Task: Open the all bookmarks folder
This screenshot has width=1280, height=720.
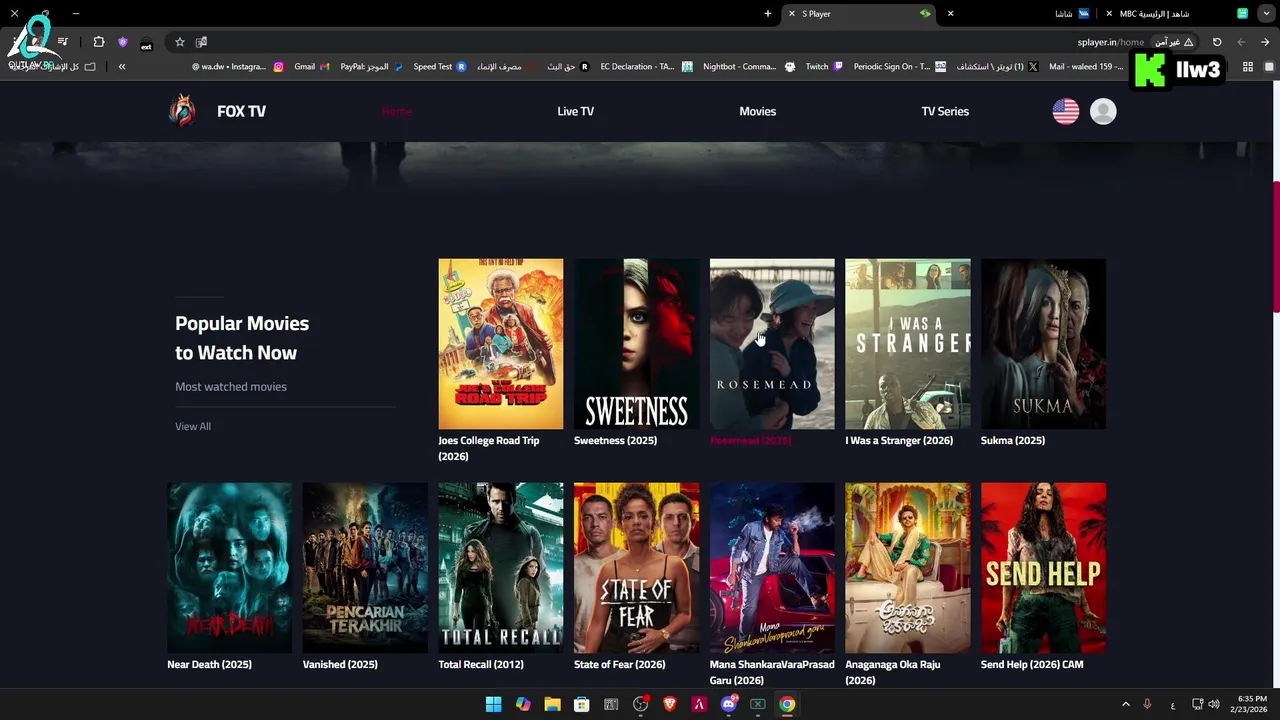Action: tap(52, 67)
